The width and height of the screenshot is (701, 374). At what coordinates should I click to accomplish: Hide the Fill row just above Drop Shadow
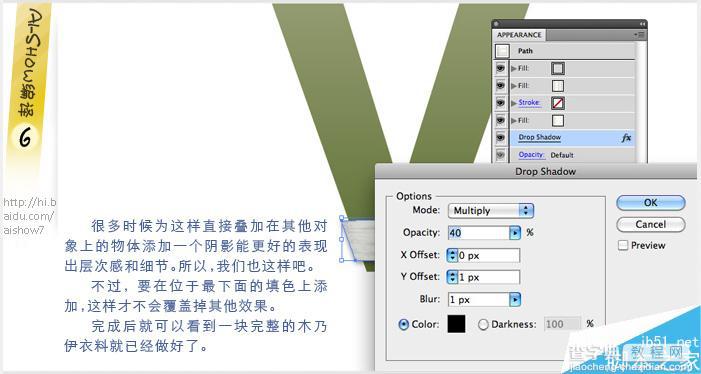(500, 121)
